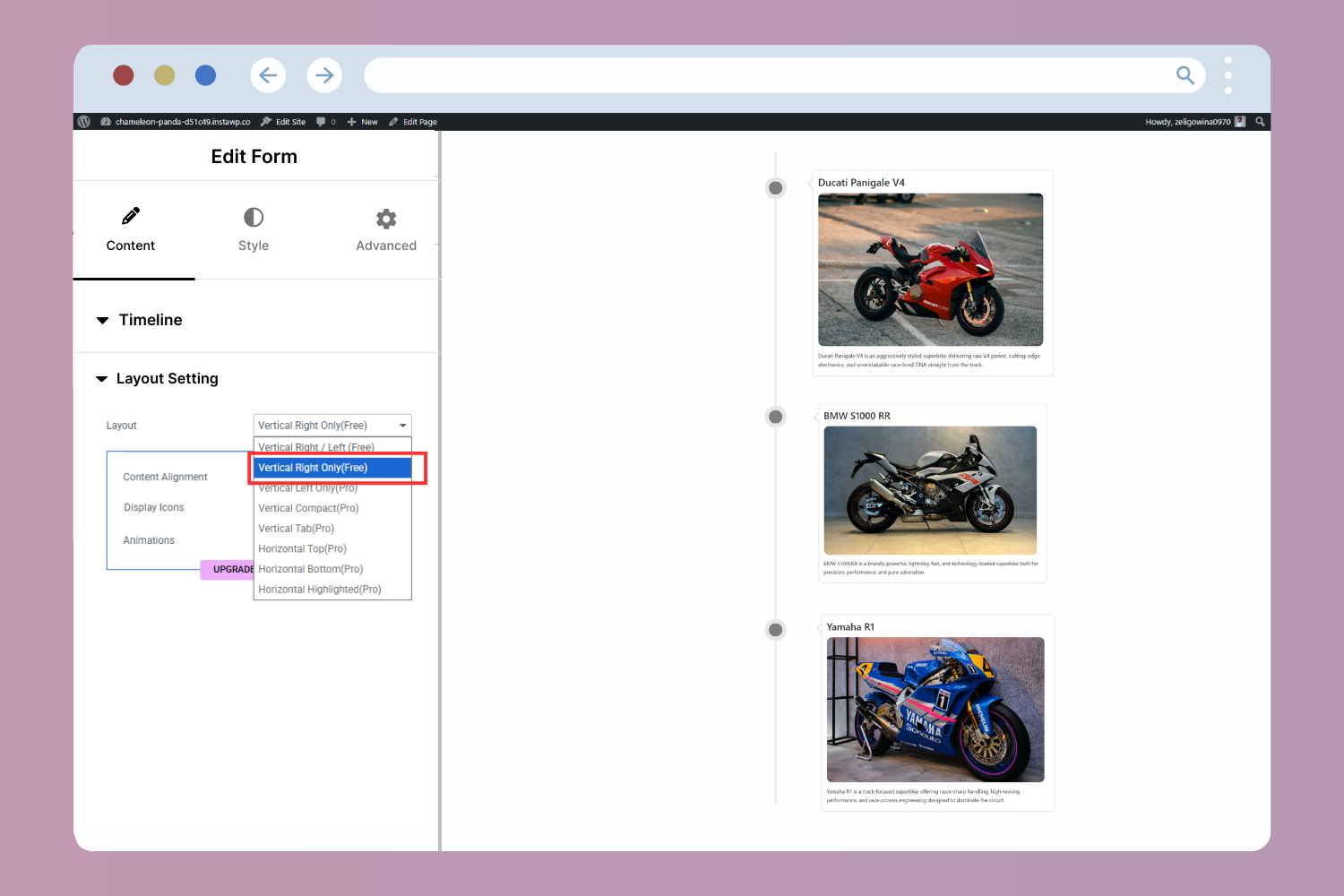Screen dimensions: 1344x896
Task: Choose Vertical Compact(Pro) option
Action: pos(332,508)
